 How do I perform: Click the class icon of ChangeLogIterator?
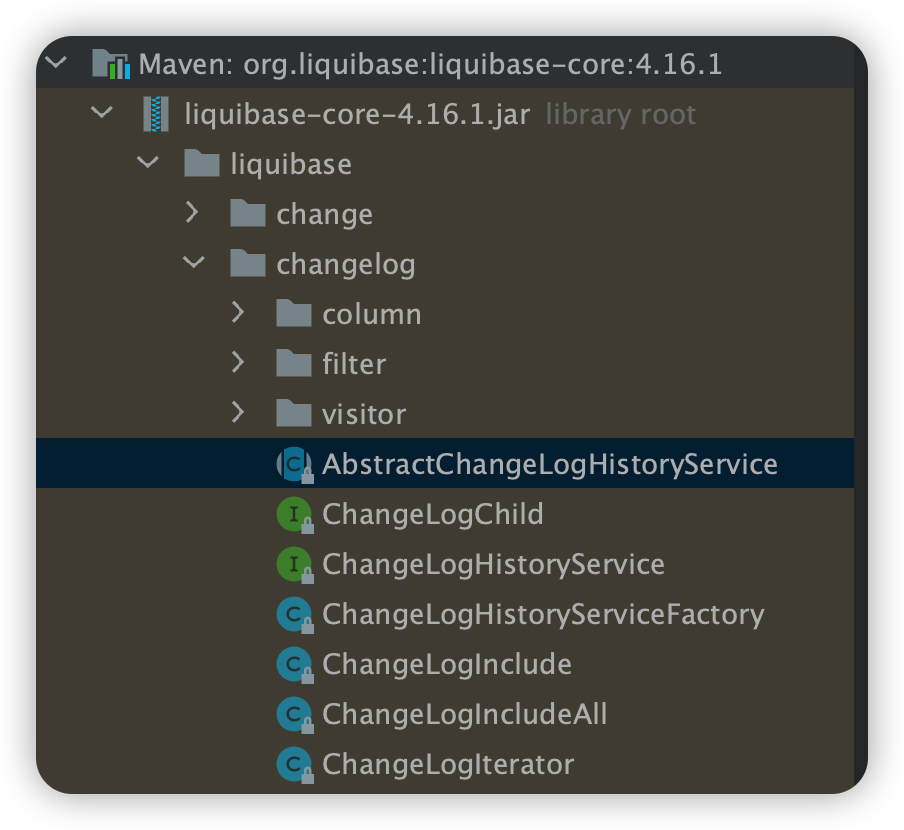click(x=293, y=764)
